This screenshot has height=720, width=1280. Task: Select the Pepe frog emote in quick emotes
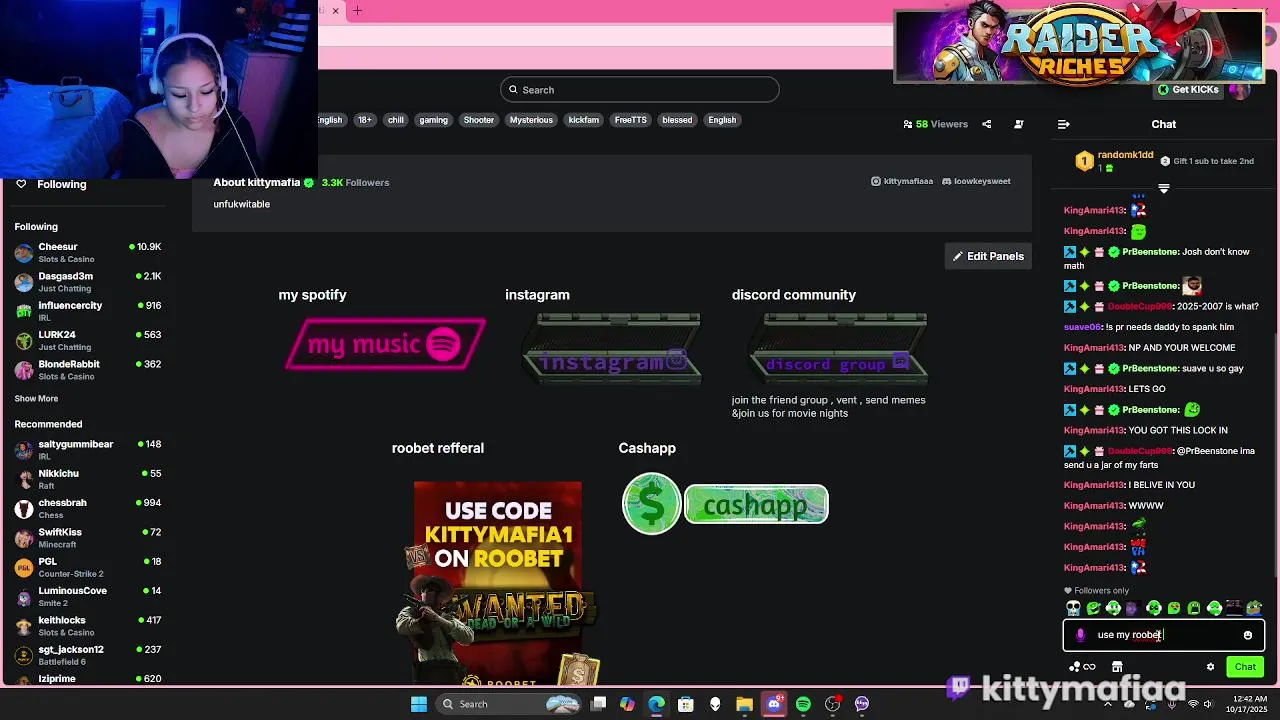coord(1254,608)
